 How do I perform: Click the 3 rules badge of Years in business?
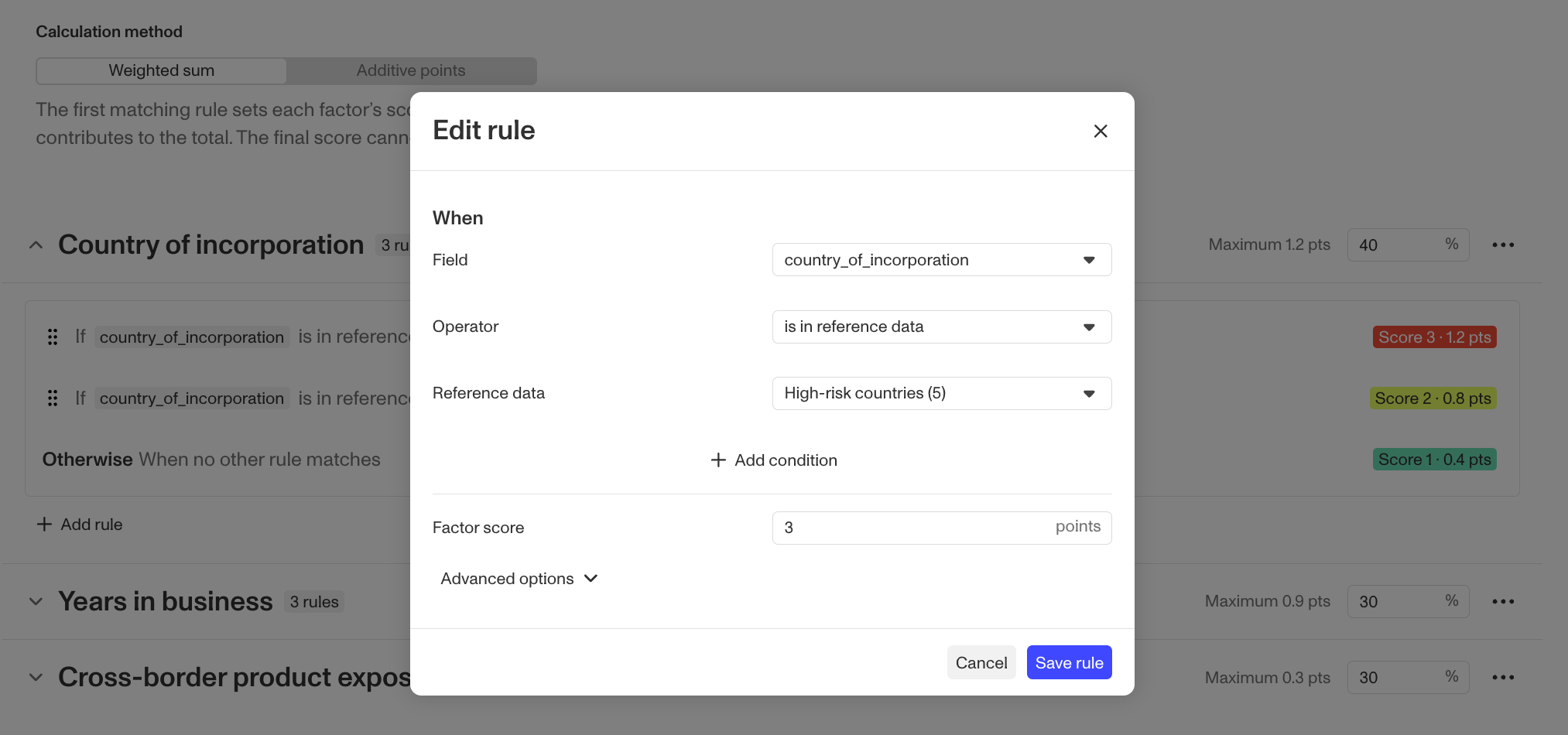[x=314, y=602]
